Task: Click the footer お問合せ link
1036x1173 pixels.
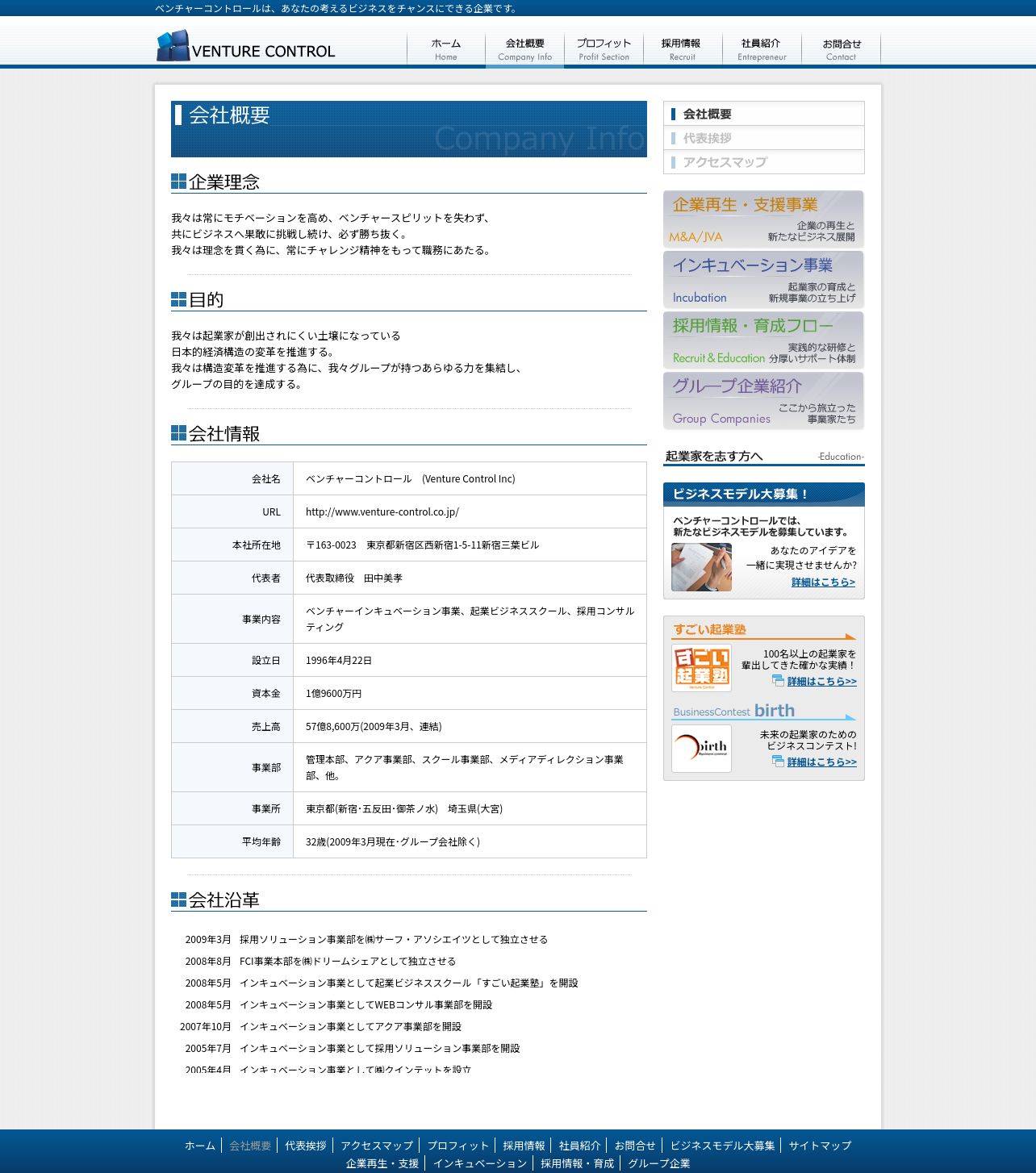Action: [x=635, y=1146]
